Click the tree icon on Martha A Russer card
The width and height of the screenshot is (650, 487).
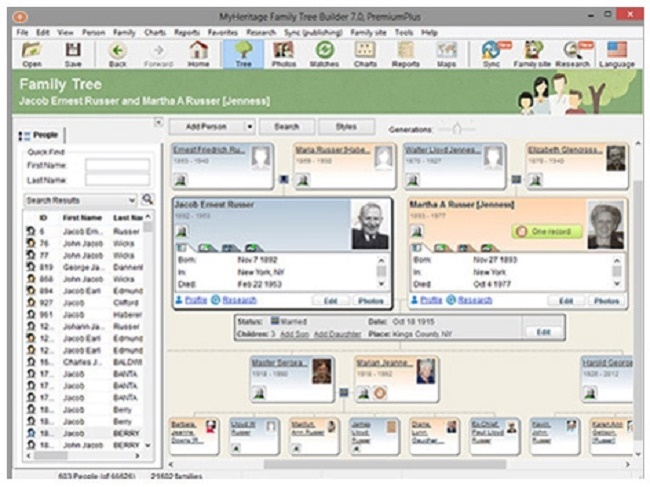point(417,231)
